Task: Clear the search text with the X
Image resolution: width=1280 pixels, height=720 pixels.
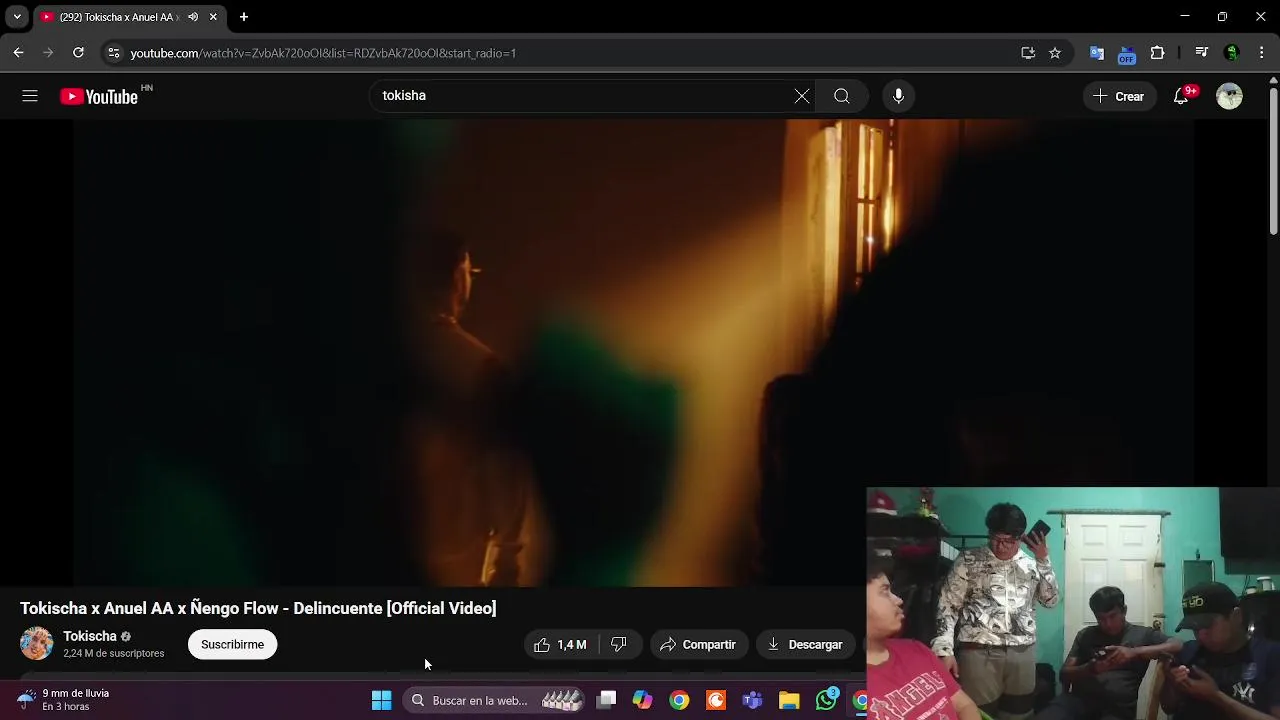Action: tap(802, 96)
